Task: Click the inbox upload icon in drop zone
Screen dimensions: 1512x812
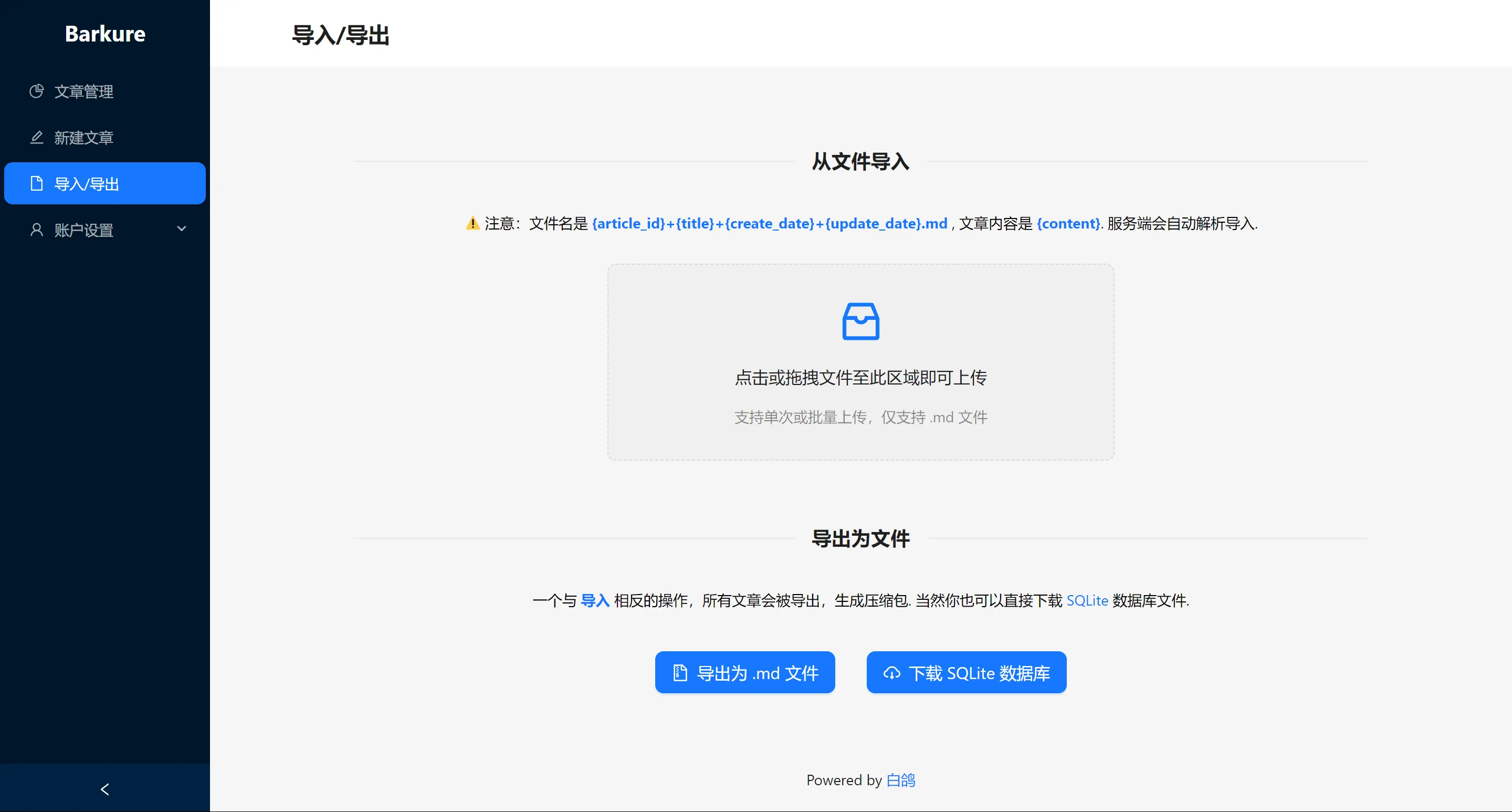Action: click(860, 321)
